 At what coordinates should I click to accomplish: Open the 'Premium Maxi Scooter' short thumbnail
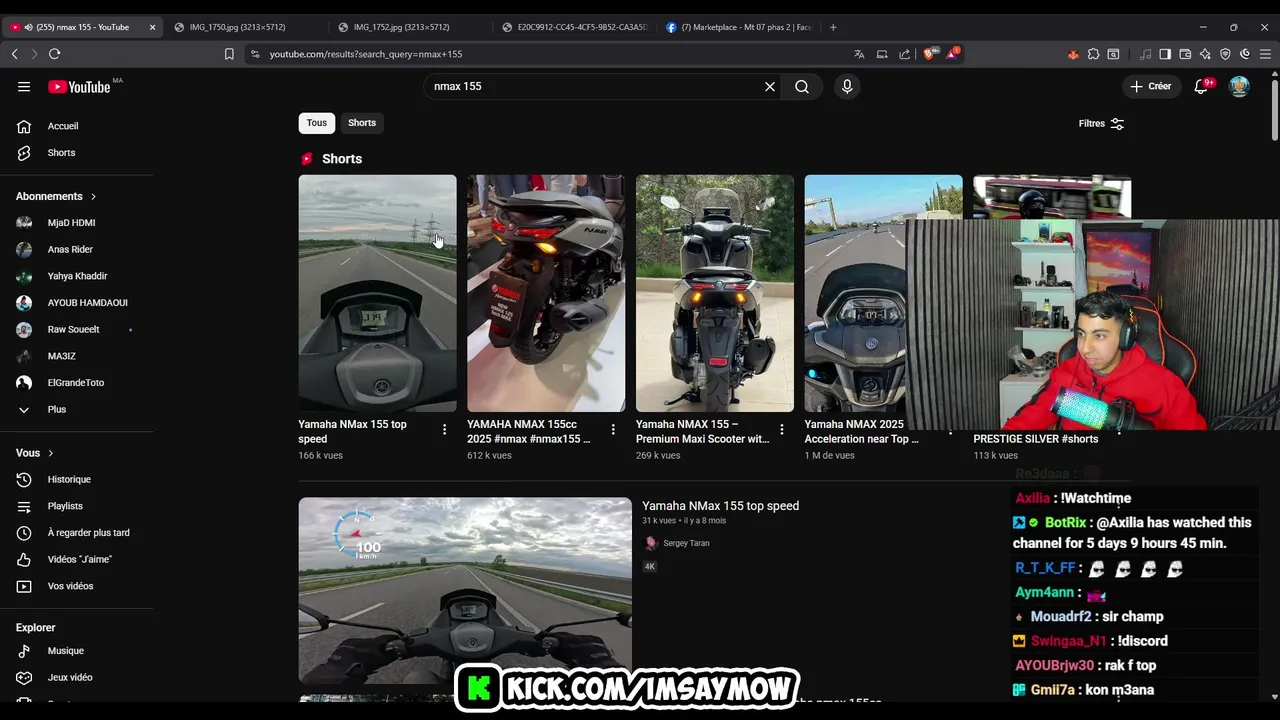coord(715,293)
